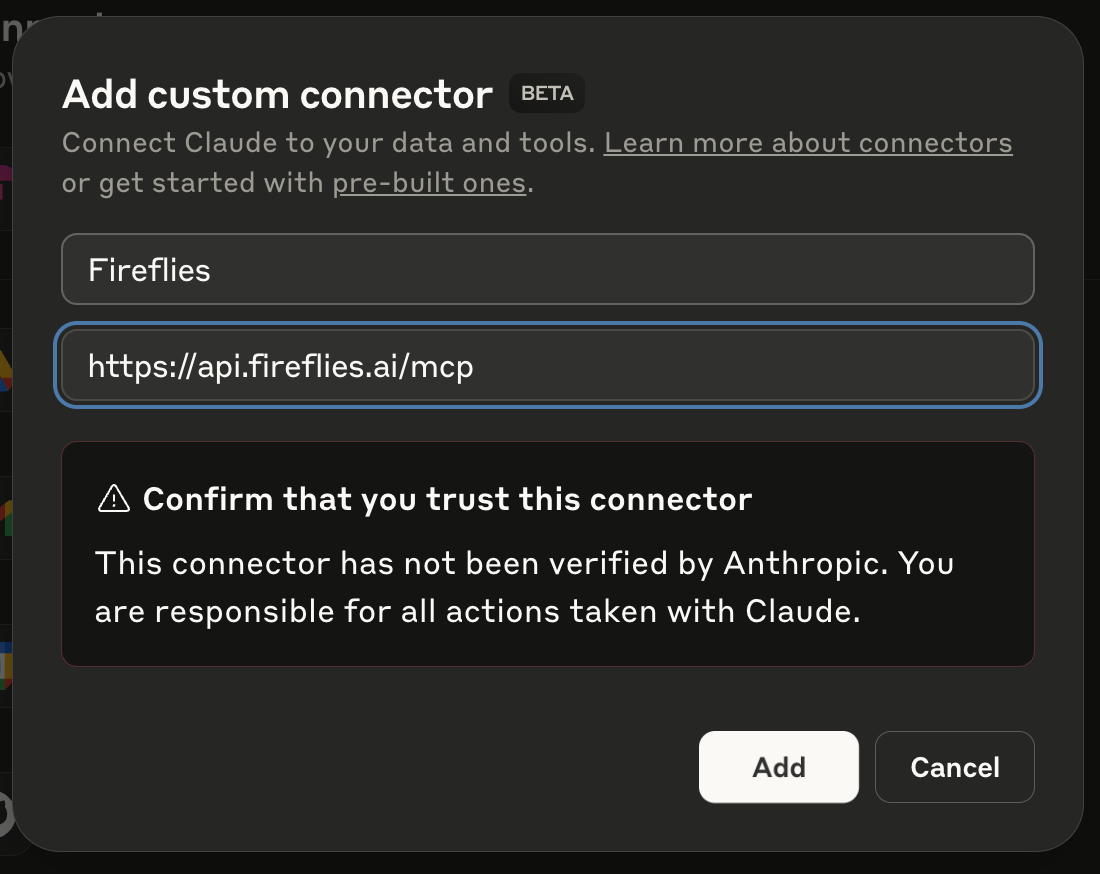Screen dimensions: 1100x874
Task: Open Learn more about connectors link
Action: pos(808,143)
